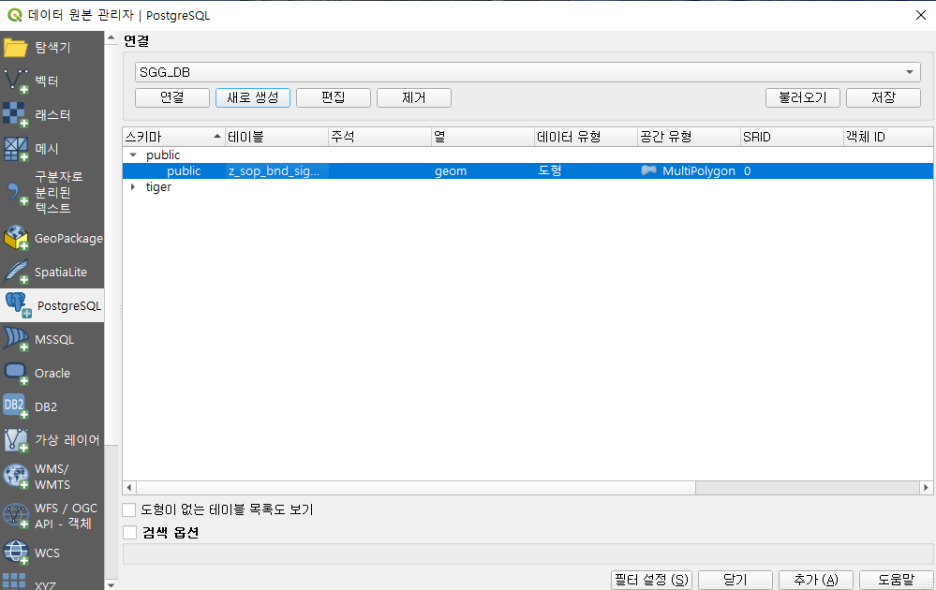Select the XYZ tiles icon

pyautogui.click(x=14, y=582)
